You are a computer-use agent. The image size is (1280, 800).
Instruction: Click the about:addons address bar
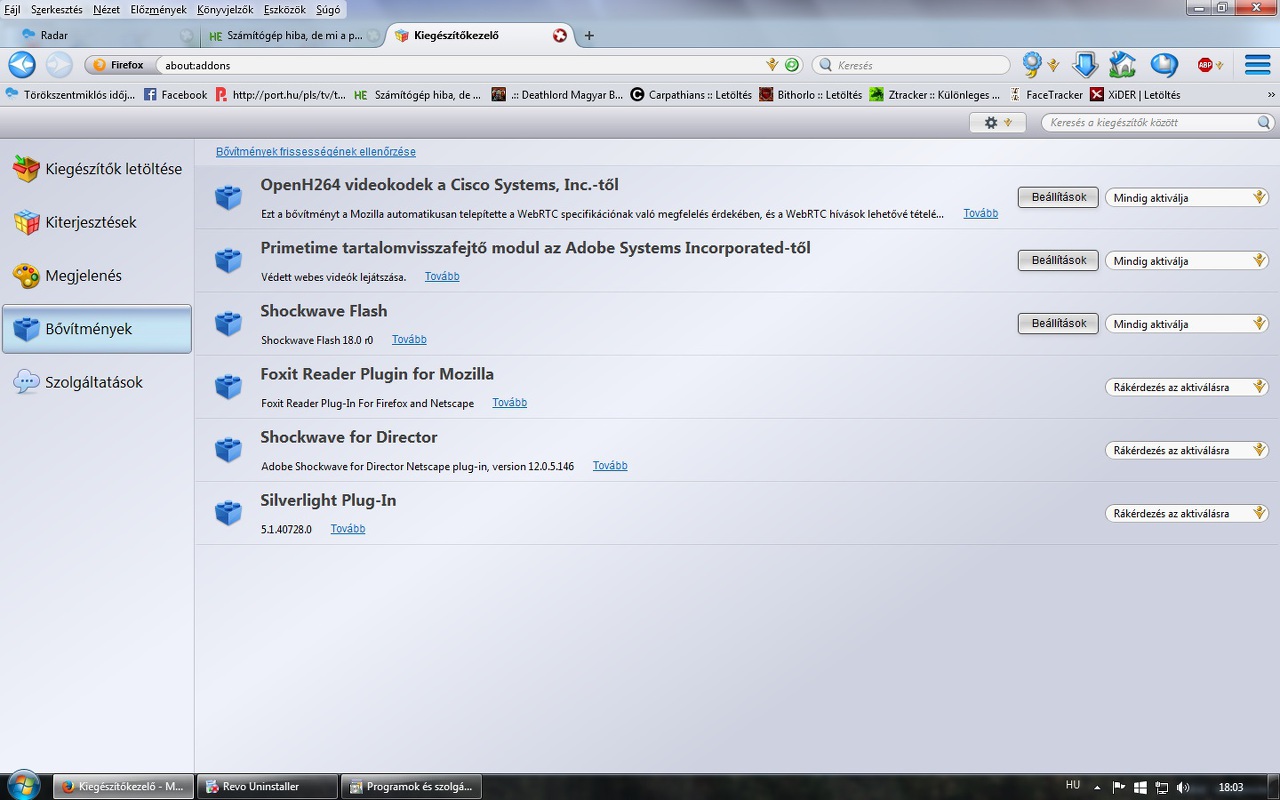click(460, 65)
